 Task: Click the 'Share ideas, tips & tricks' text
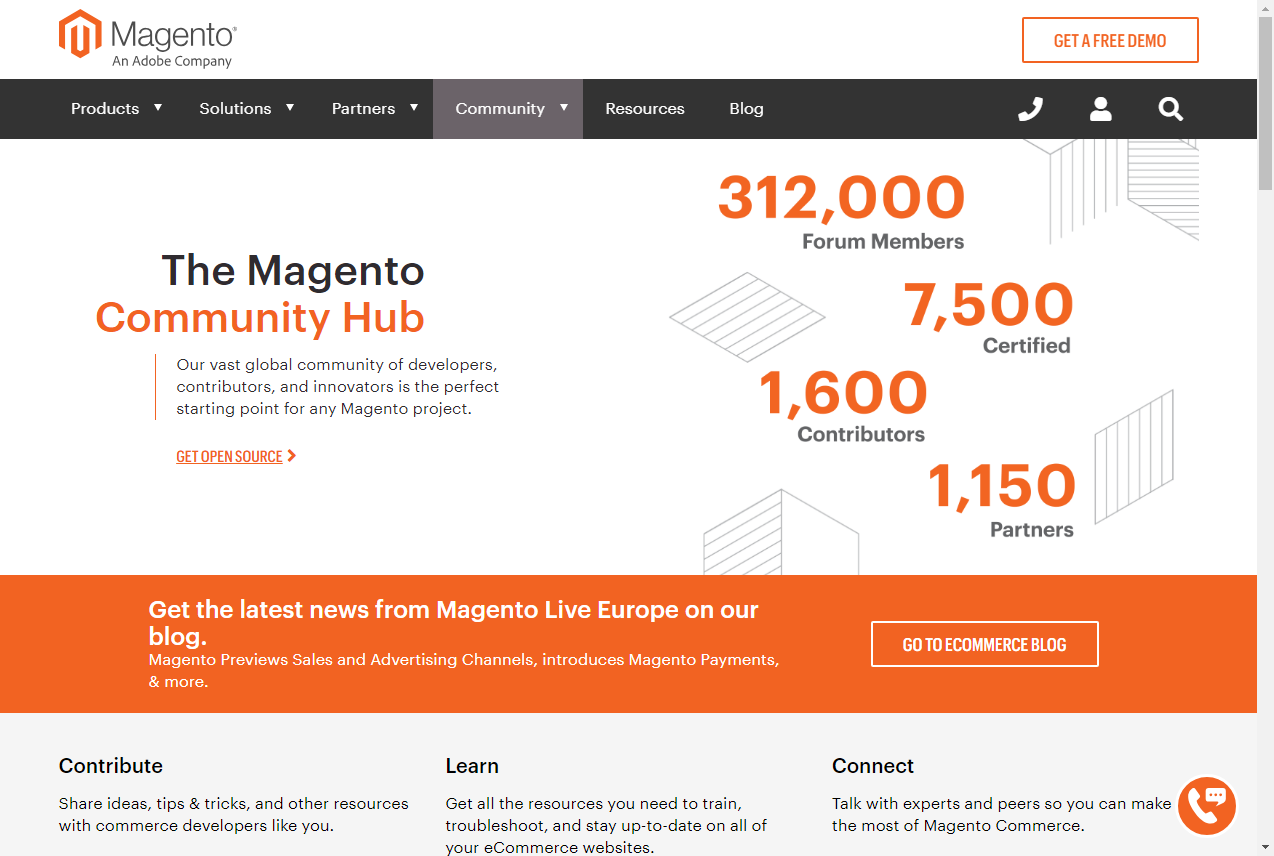(x=233, y=815)
